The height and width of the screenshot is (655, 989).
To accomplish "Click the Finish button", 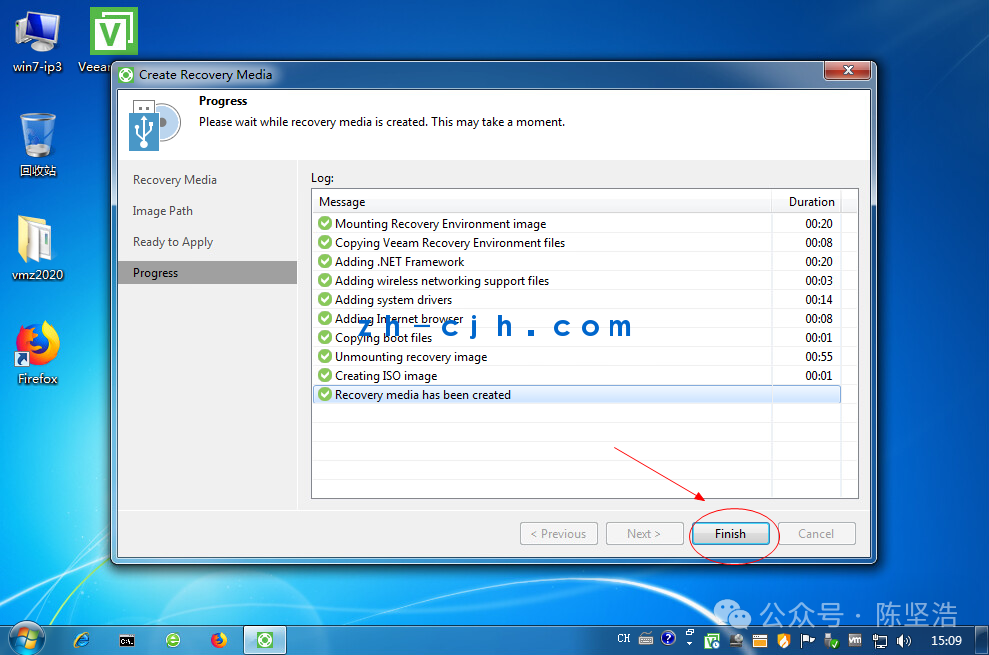I will click(x=730, y=534).
